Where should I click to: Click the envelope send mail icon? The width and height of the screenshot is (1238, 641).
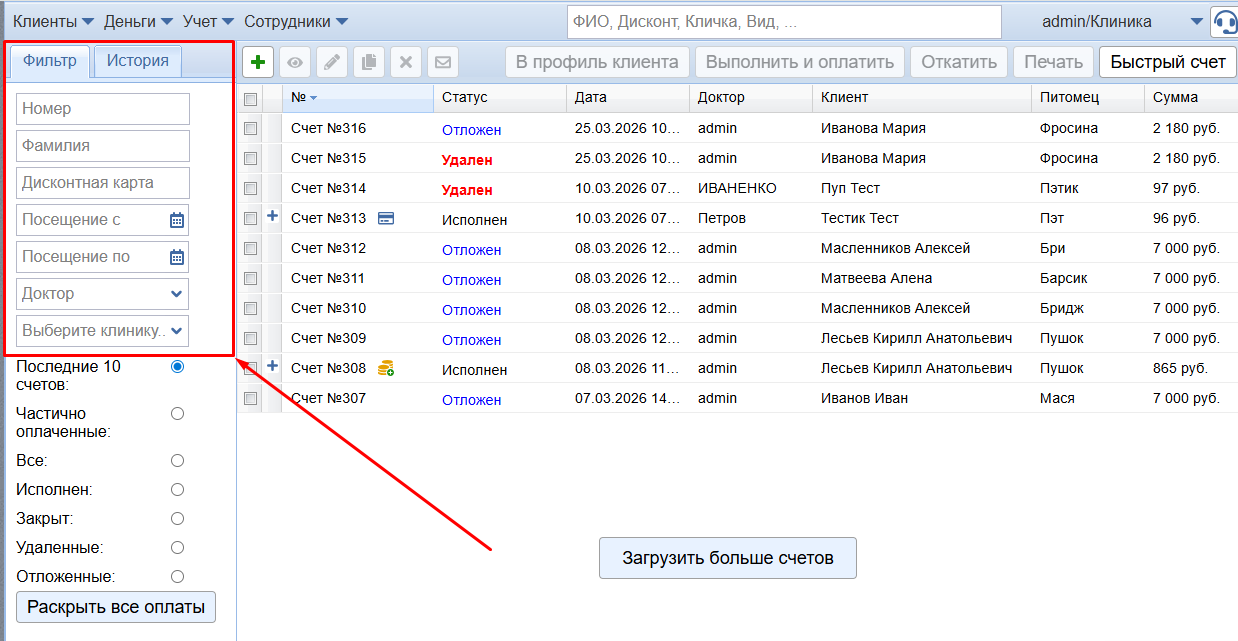(443, 62)
